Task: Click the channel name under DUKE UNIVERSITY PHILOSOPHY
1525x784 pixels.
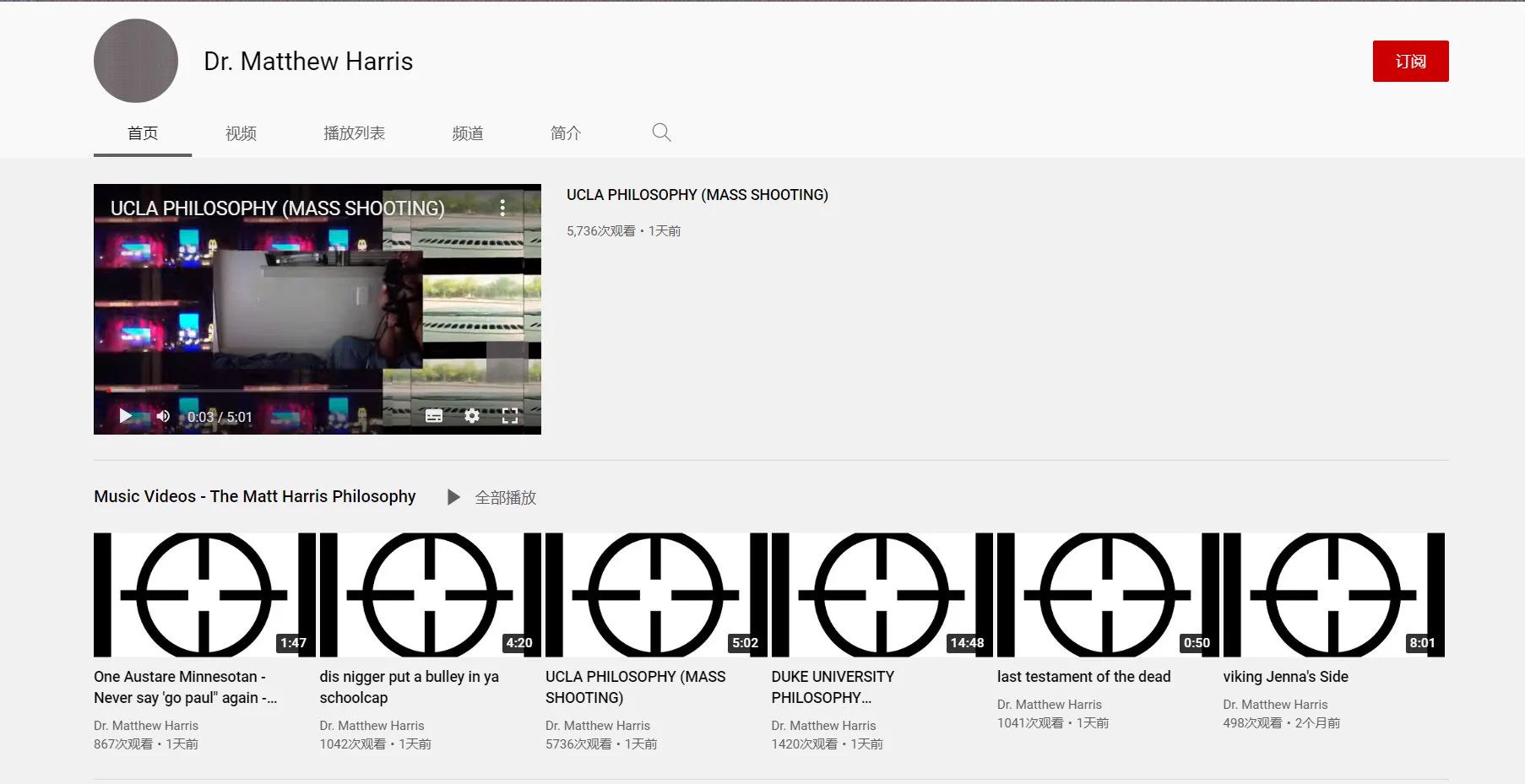Action: coord(824,725)
